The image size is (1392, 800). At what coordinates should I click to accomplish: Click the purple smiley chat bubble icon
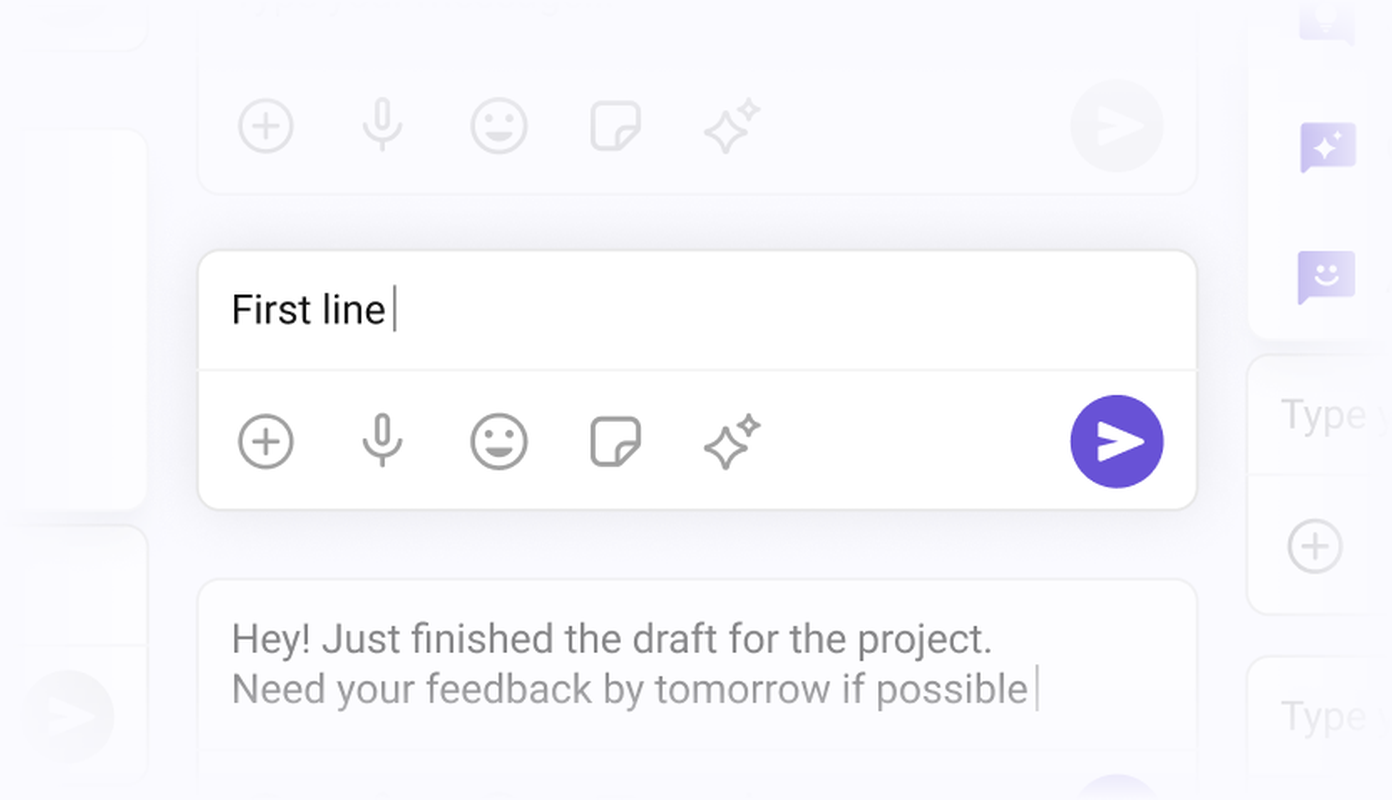click(1327, 276)
